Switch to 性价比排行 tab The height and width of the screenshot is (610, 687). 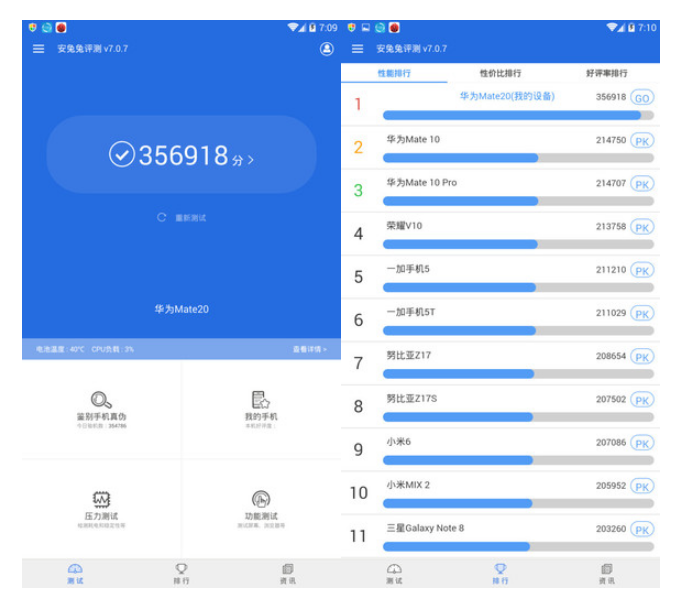(500, 73)
